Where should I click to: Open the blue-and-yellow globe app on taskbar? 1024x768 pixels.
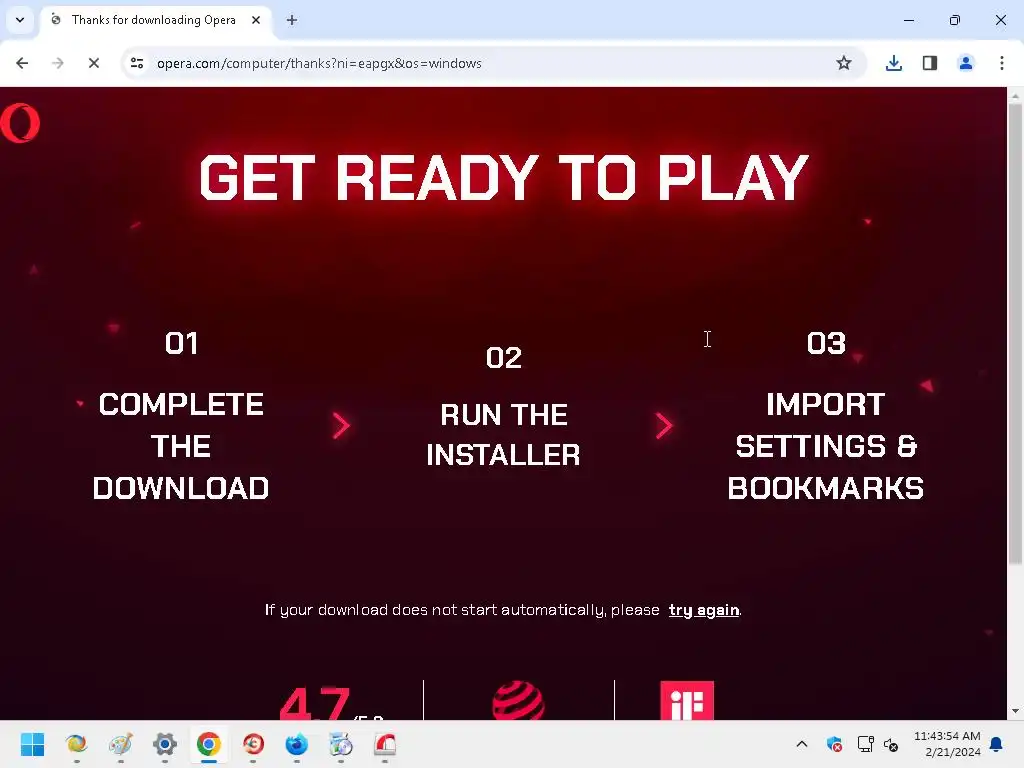(x=76, y=744)
